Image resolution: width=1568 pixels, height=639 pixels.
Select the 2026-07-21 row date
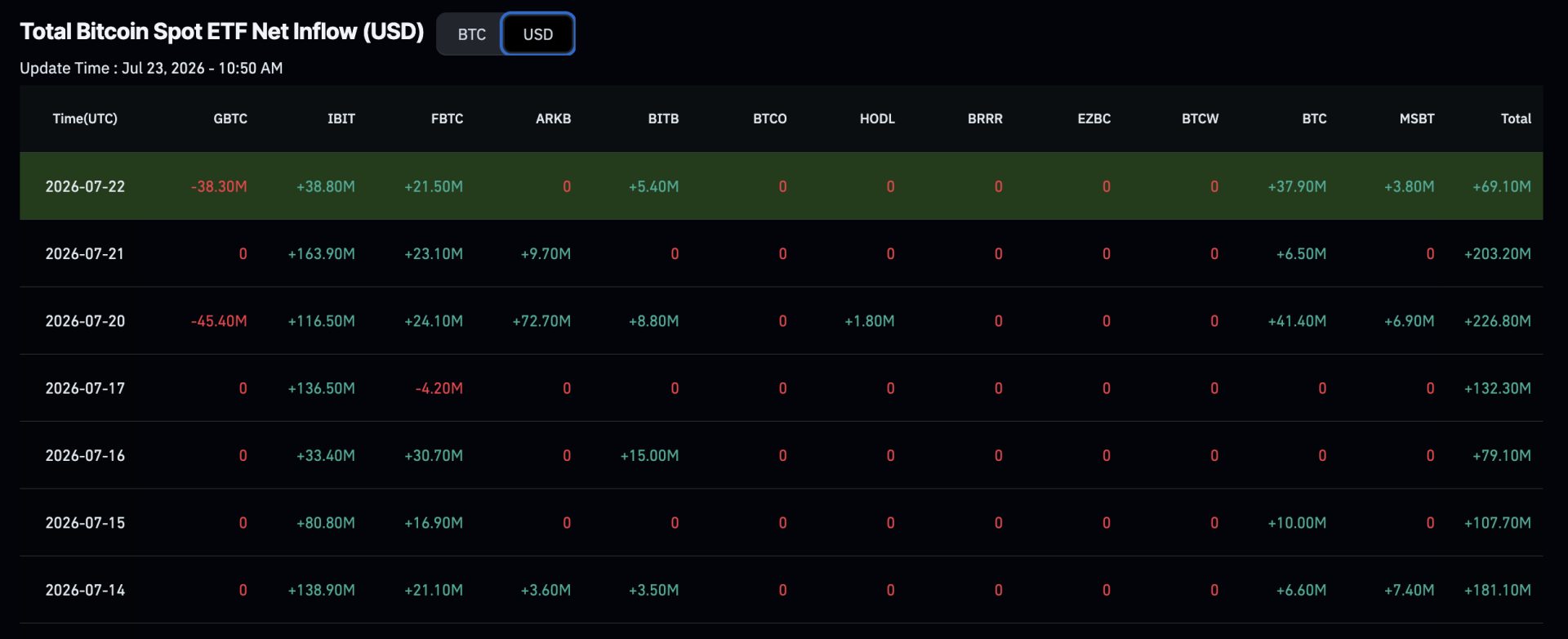[x=85, y=253]
